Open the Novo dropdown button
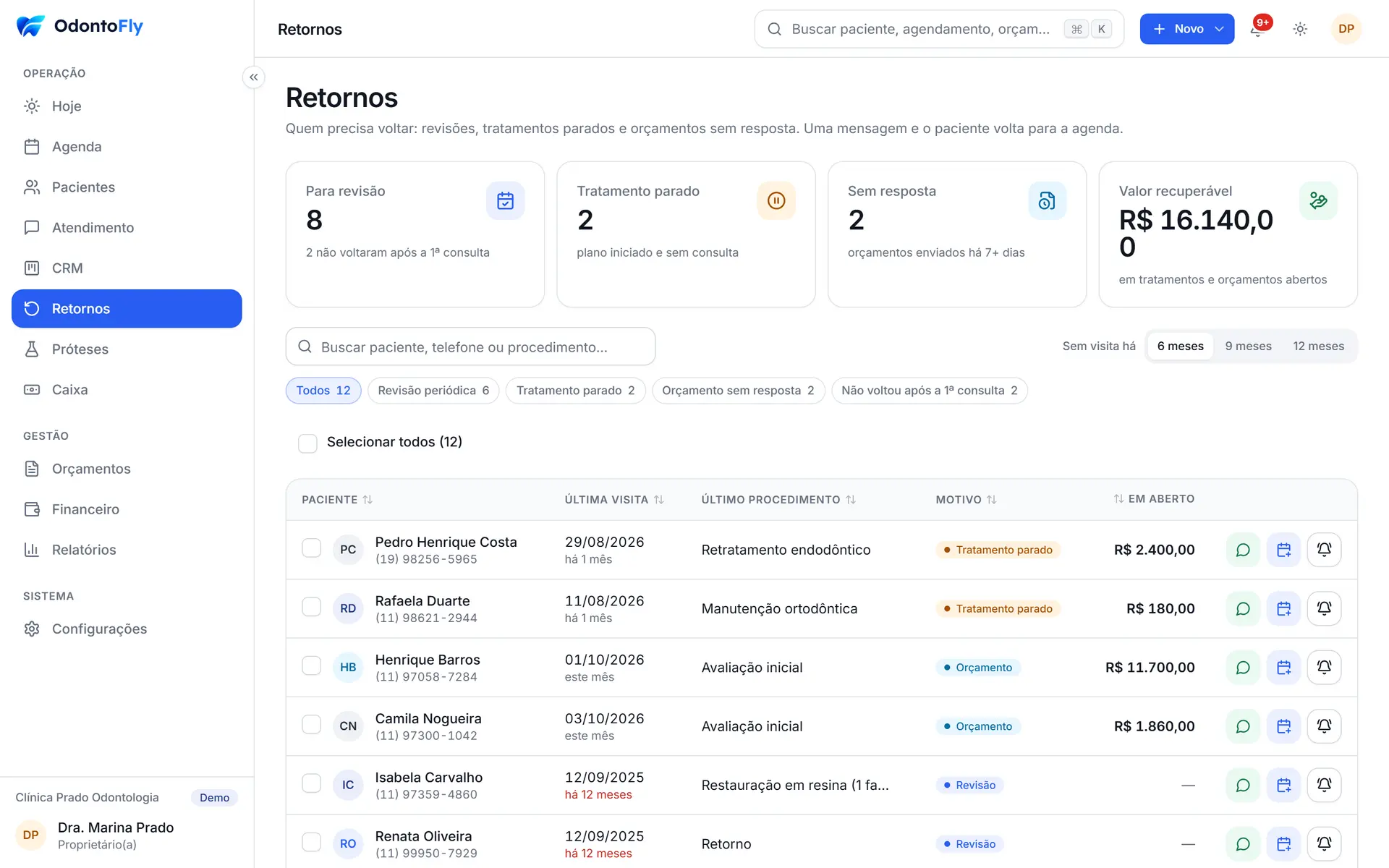This screenshot has height=868, width=1389. click(1186, 29)
